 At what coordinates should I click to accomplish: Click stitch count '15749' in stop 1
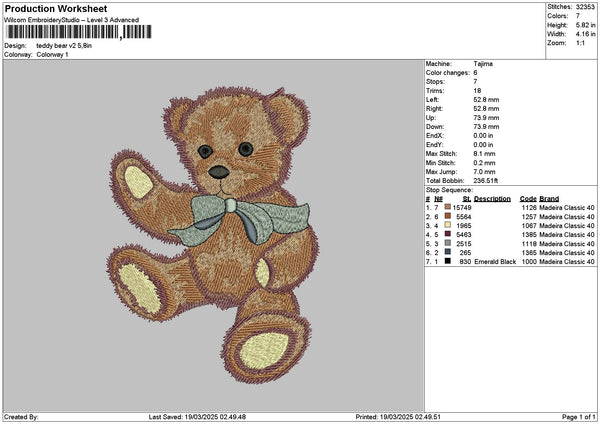[462, 208]
